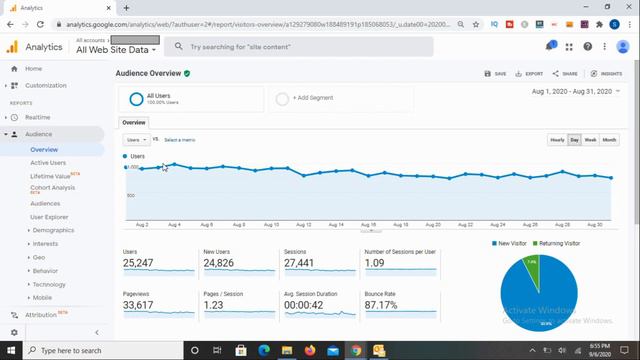Image resolution: width=640 pixels, height=360 pixels.
Task: Click the green verified shield icon
Action: (187, 73)
